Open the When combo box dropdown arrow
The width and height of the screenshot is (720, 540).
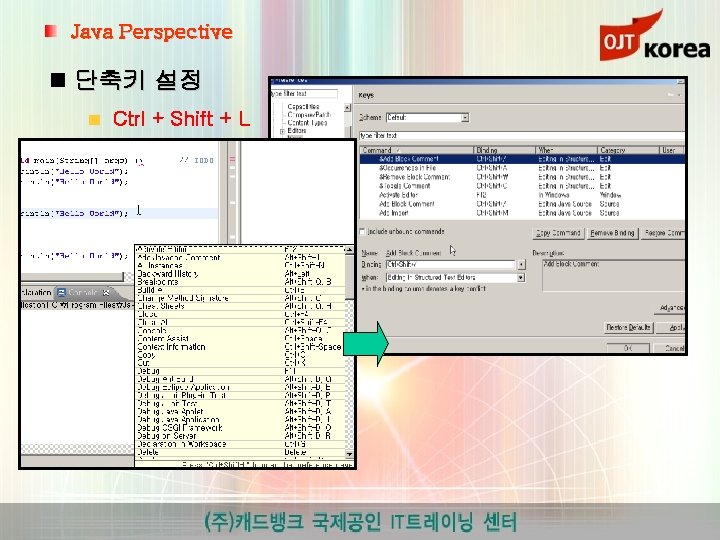coord(521,278)
